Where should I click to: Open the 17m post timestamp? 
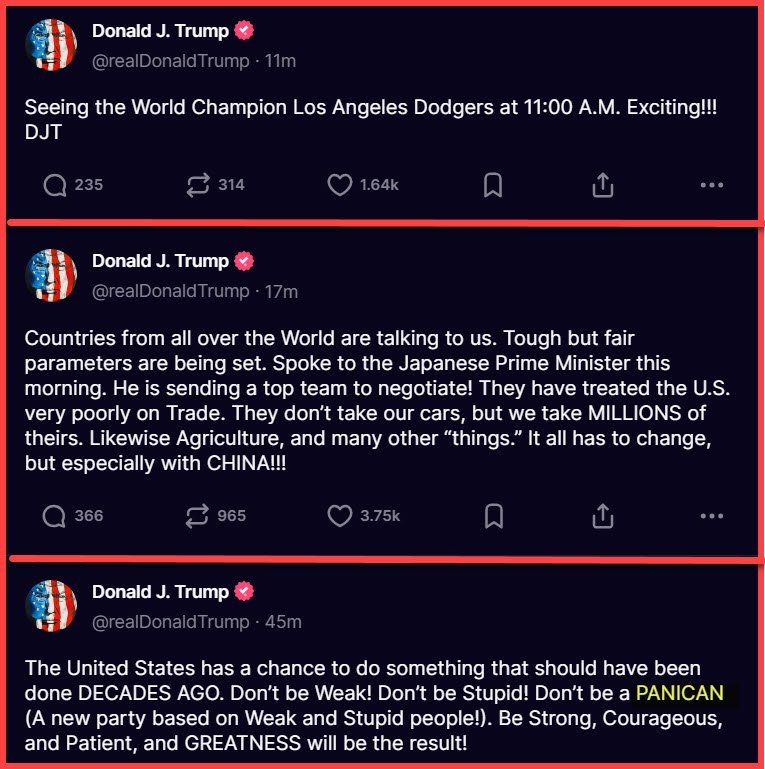click(281, 292)
